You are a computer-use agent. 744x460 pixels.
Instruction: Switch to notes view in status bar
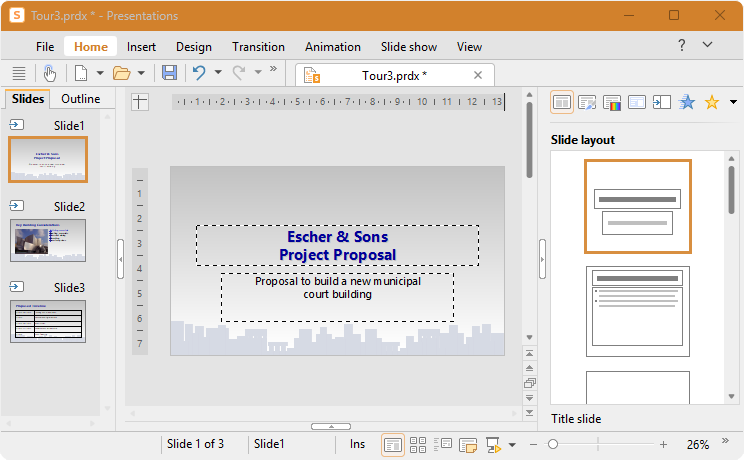coord(468,445)
